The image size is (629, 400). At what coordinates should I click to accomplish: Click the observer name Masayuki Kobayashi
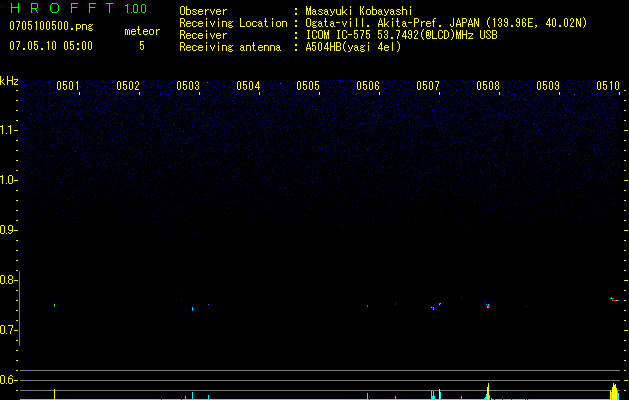coord(359,11)
